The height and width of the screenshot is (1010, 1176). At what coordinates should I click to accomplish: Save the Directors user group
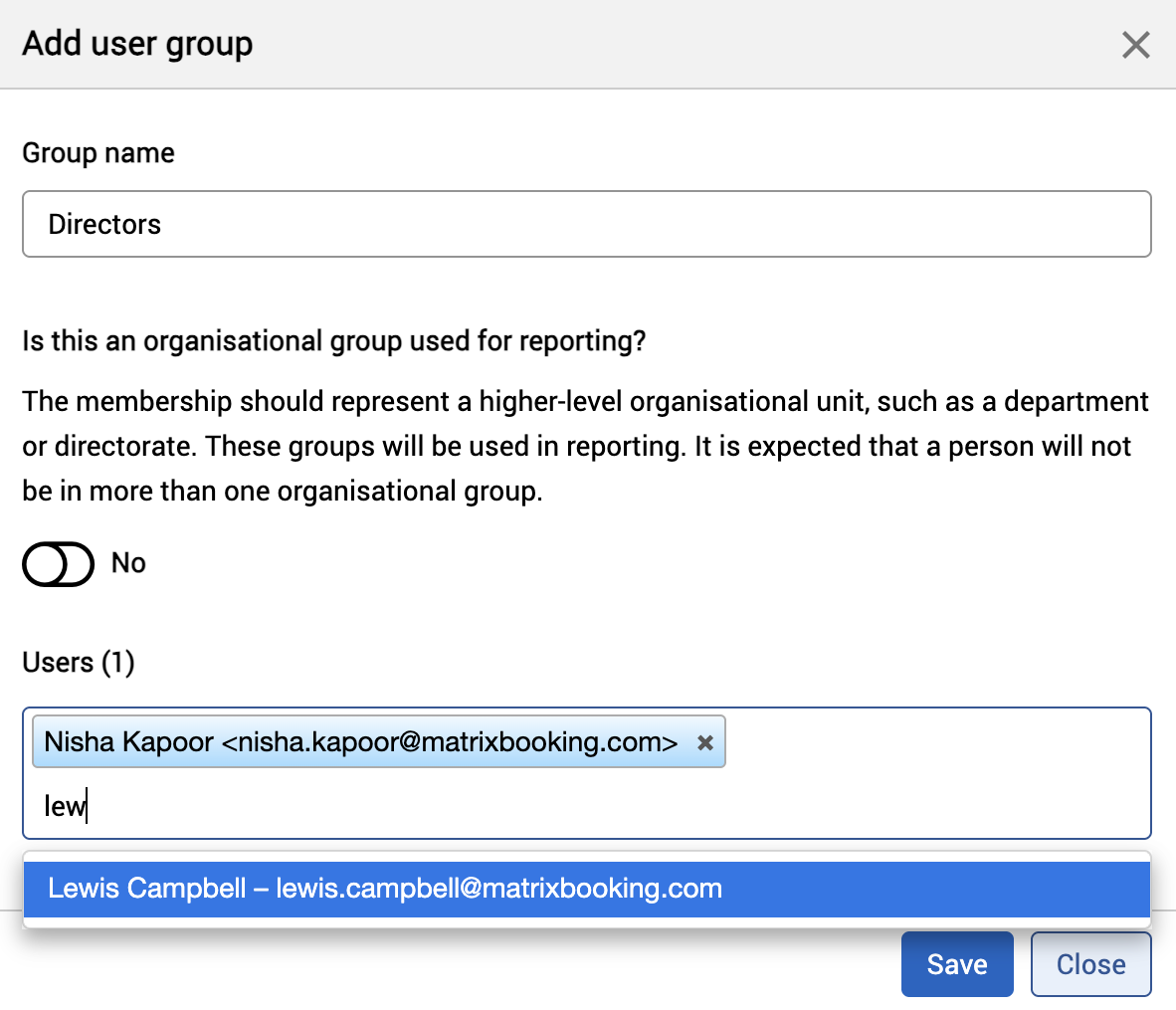956,963
